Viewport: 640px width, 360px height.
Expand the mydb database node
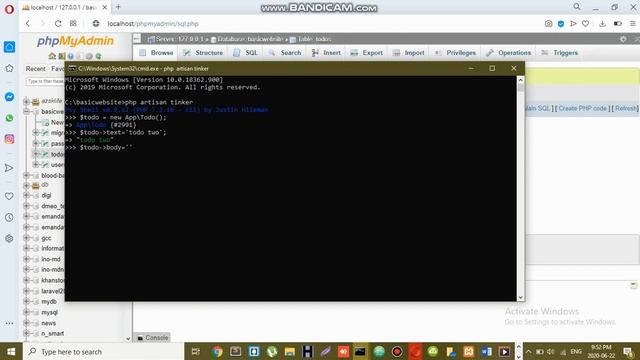tap(27, 302)
